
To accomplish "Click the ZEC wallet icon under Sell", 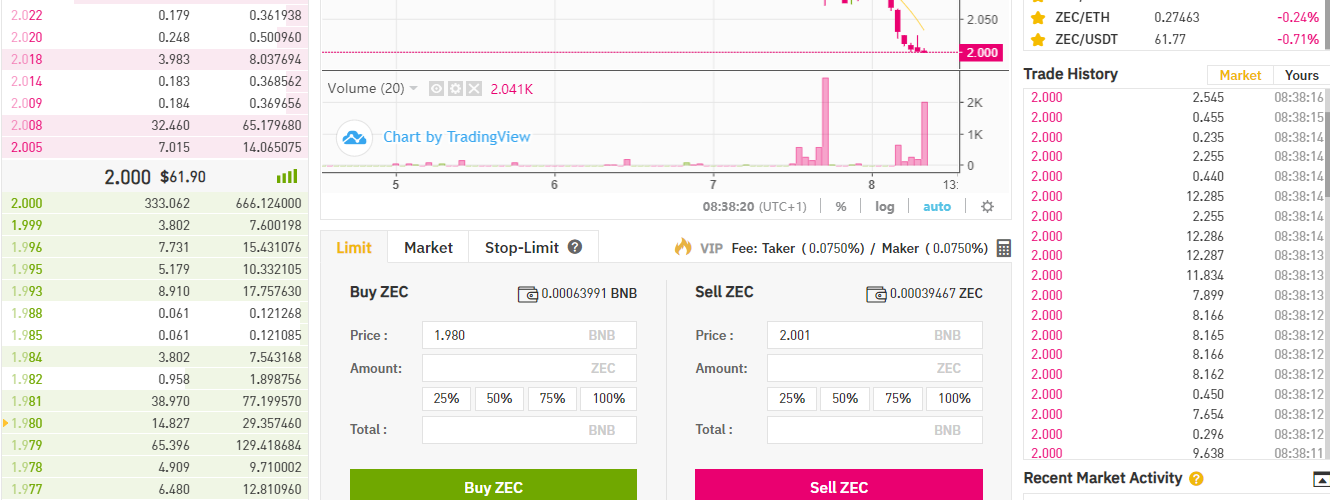I will pyautogui.click(x=875, y=294).
